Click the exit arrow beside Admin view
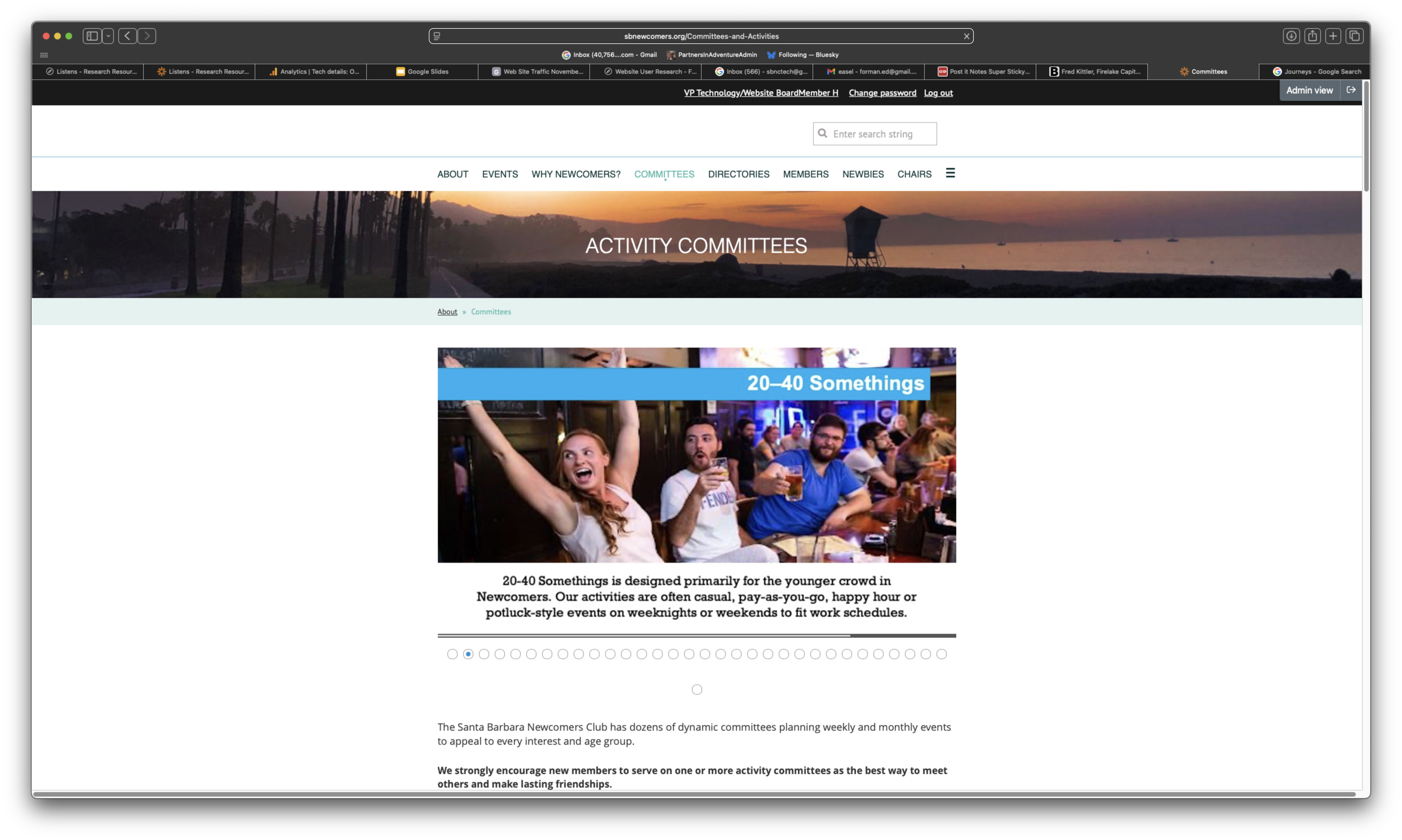Viewport: 1402px width, 840px height. tap(1350, 90)
